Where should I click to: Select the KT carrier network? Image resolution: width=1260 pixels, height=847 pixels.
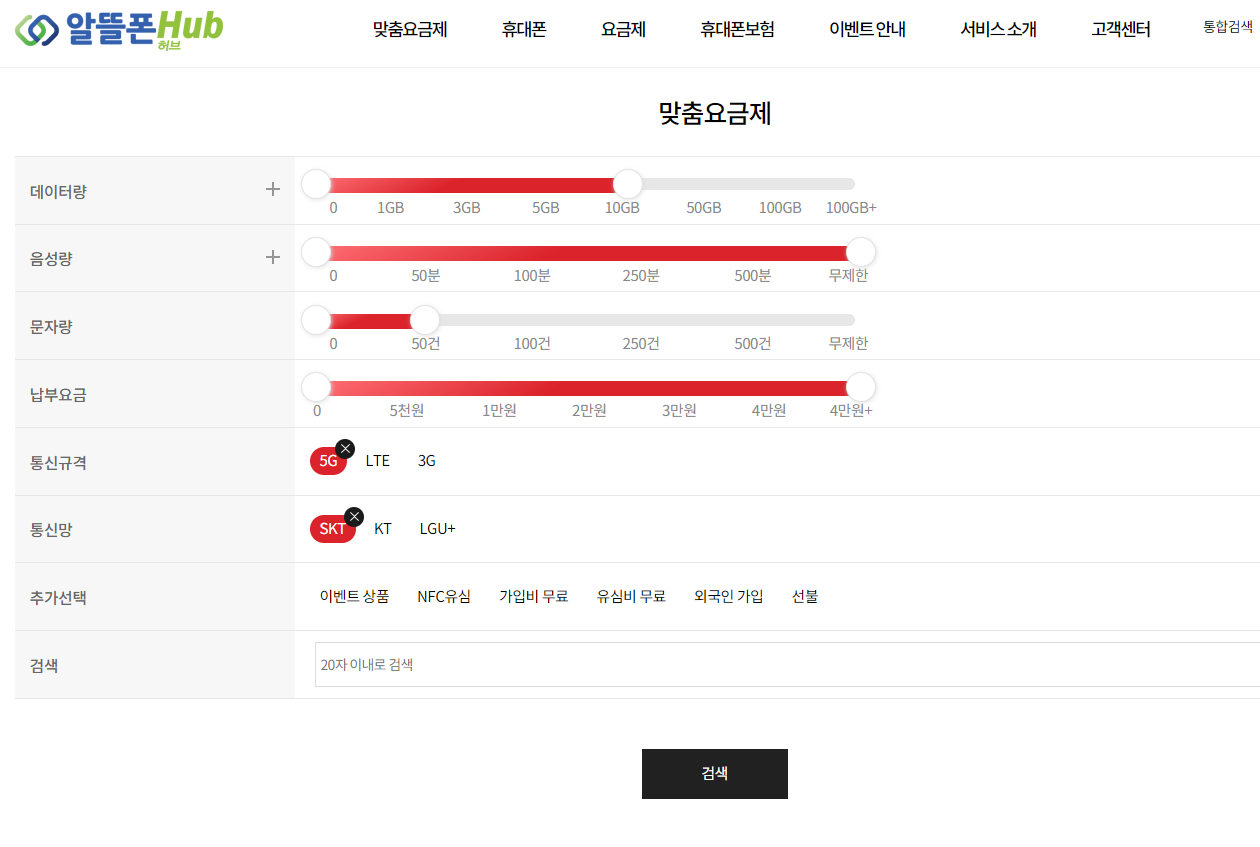point(383,529)
